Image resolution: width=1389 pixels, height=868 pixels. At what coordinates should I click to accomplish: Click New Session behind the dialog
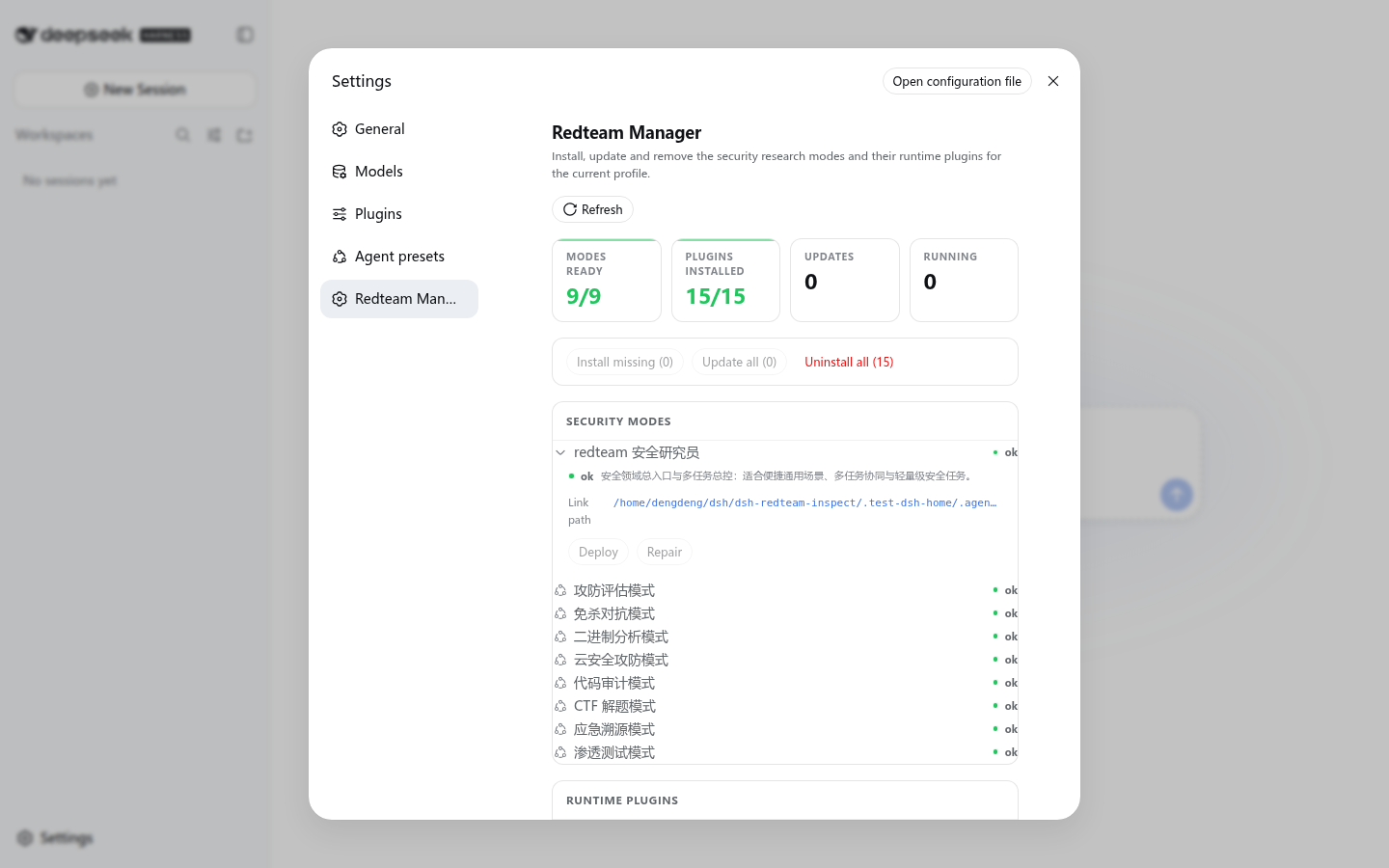pyautogui.click(x=135, y=90)
